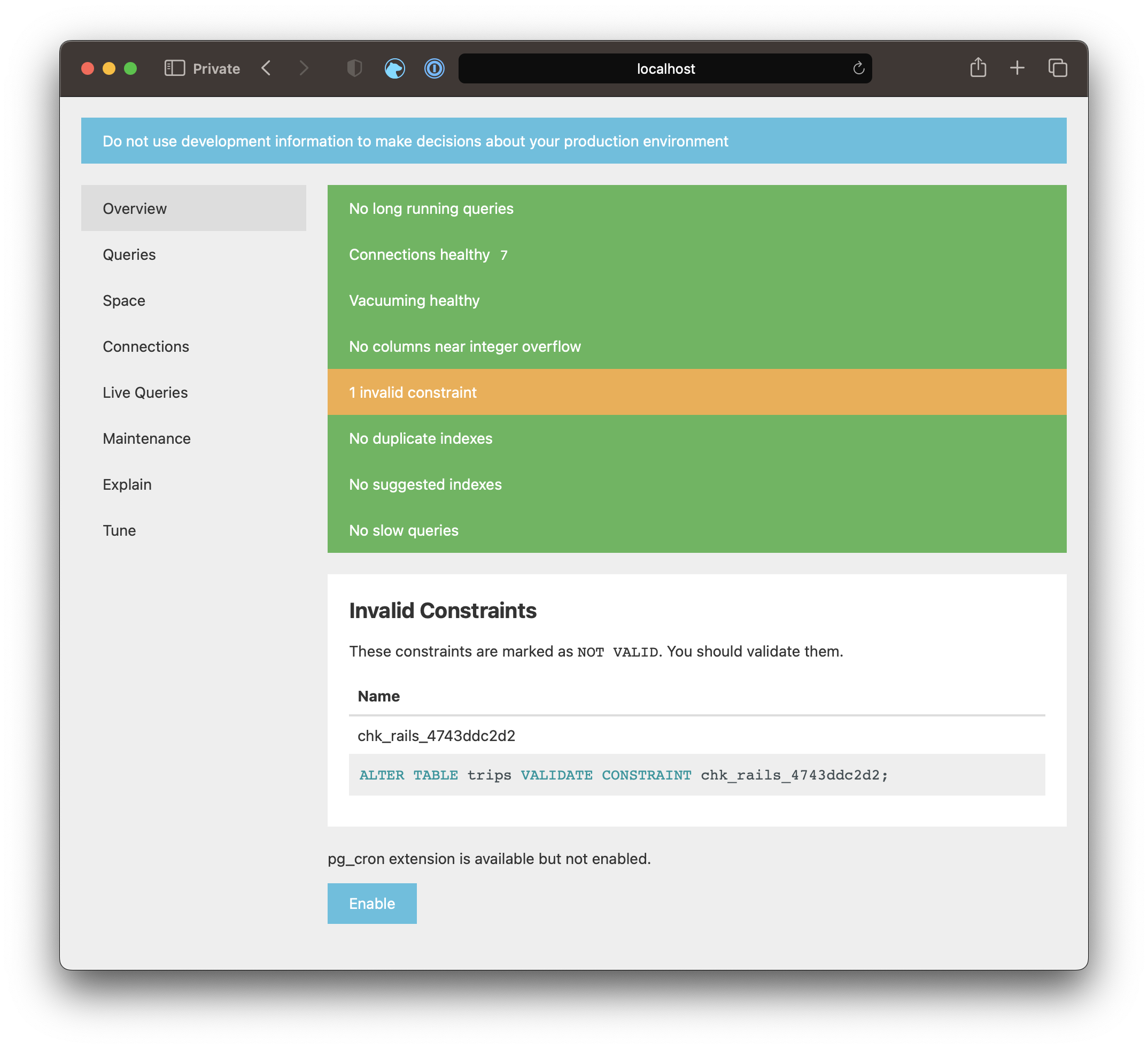The width and height of the screenshot is (1148, 1049).
Task: Show the tab overview icon
Action: (x=1057, y=68)
